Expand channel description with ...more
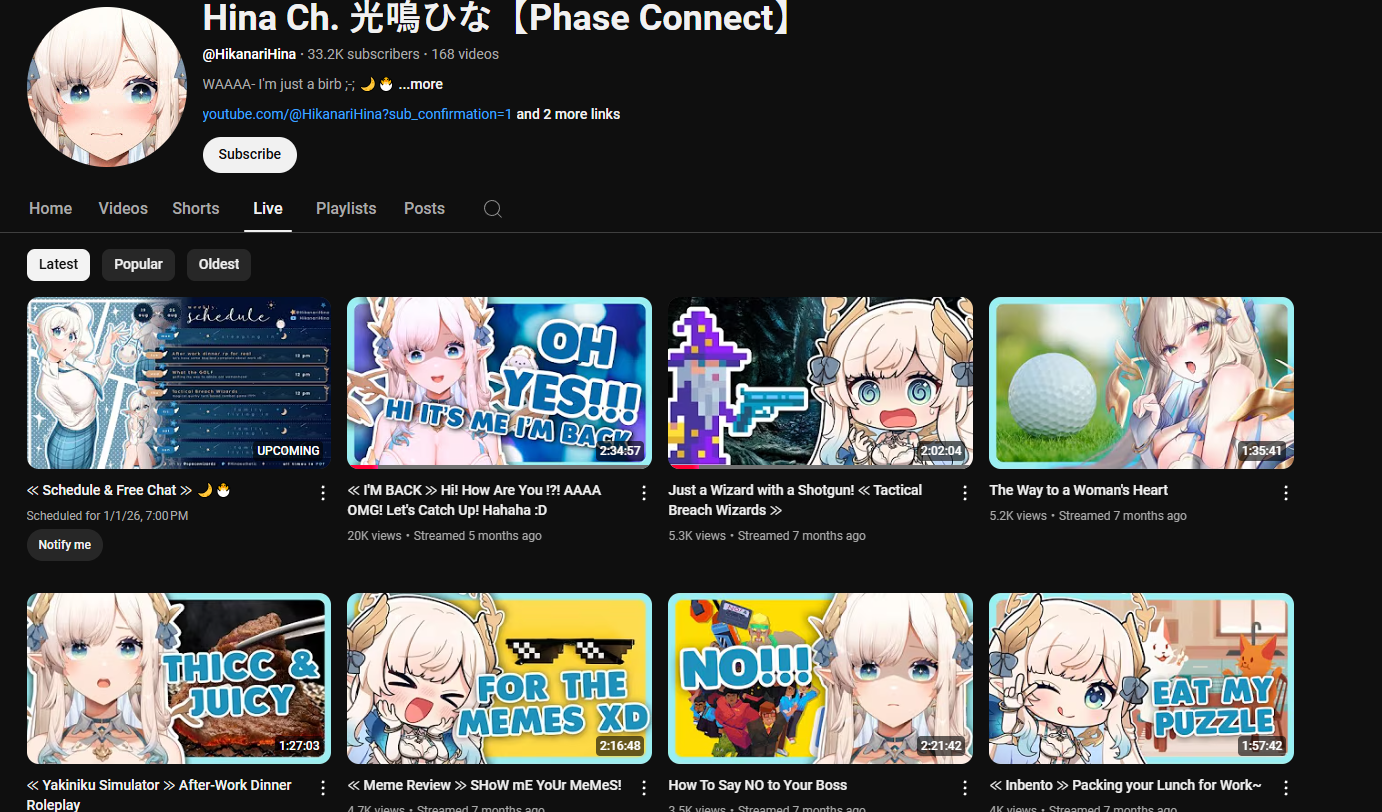 coord(421,84)
